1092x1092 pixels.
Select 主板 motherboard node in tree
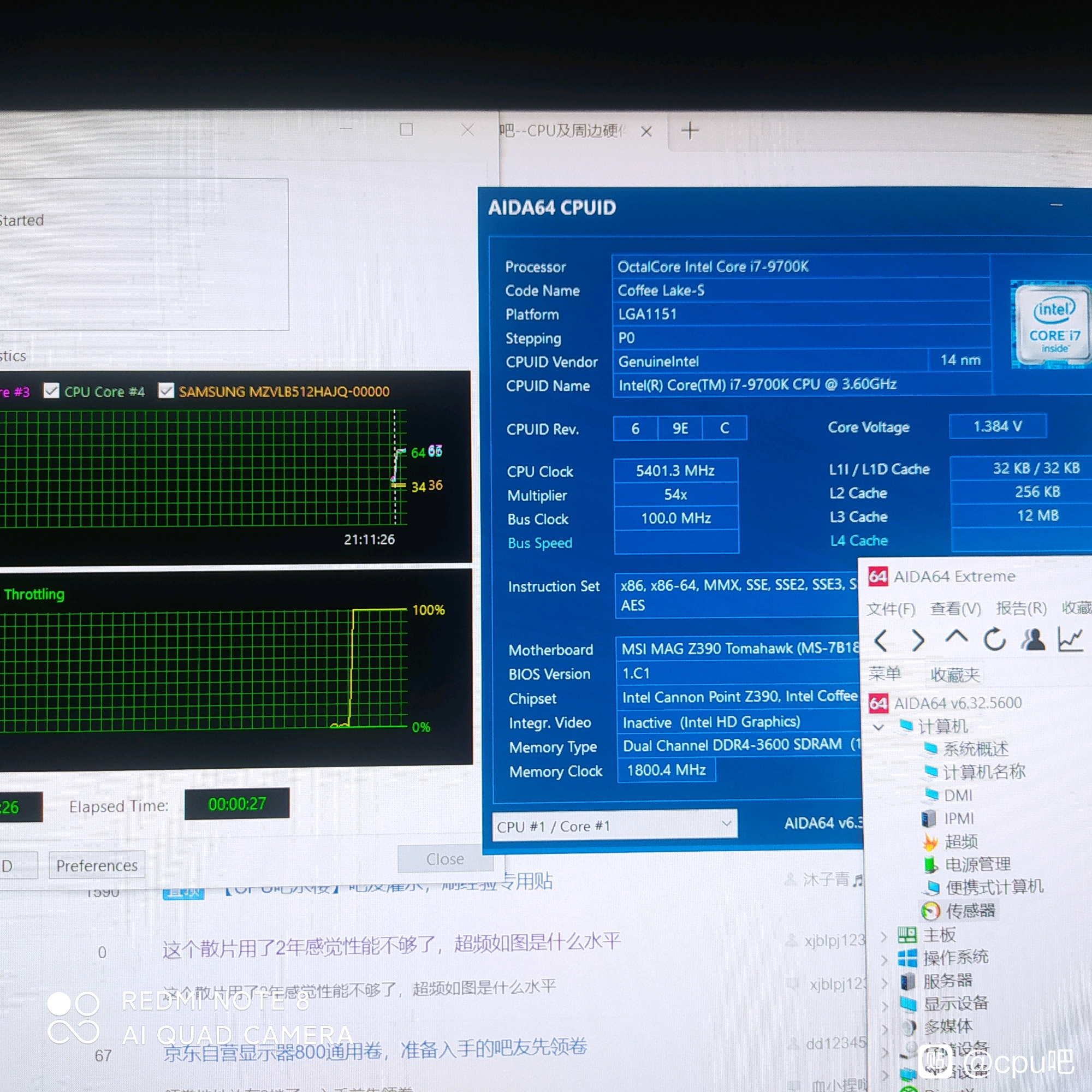click(939, 935)
